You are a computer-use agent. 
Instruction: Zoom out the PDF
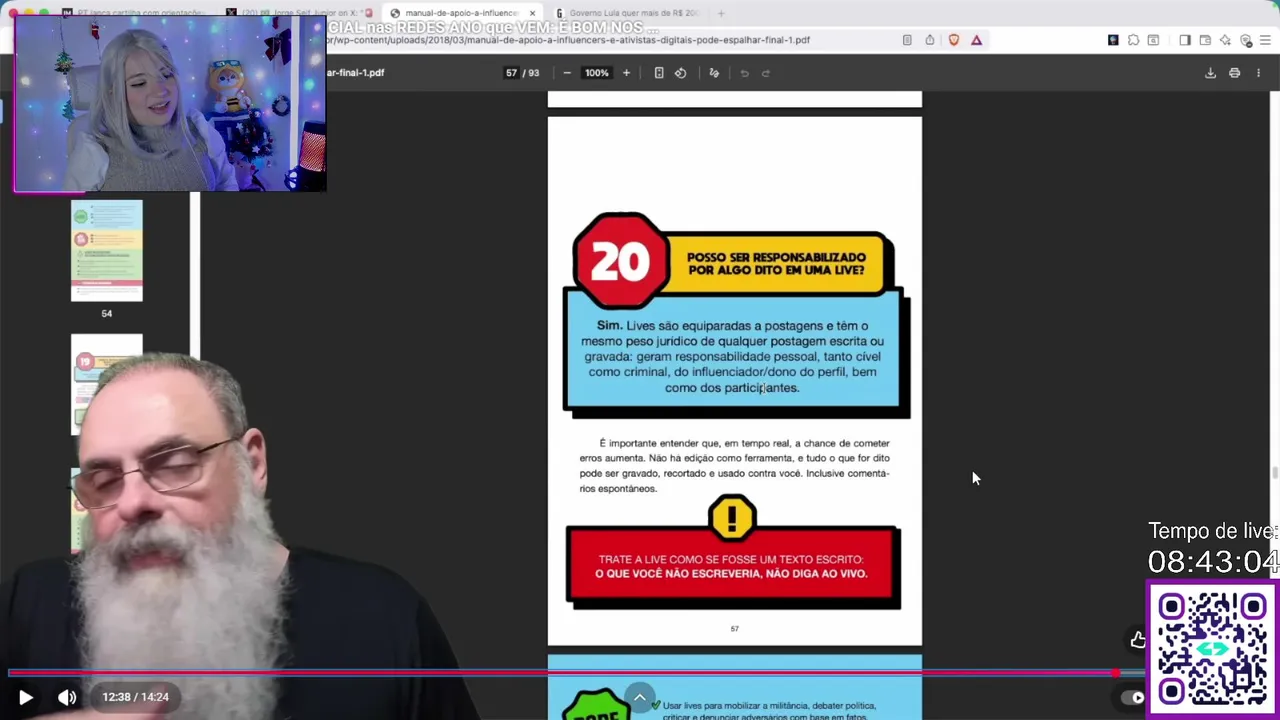coord(567,73)
